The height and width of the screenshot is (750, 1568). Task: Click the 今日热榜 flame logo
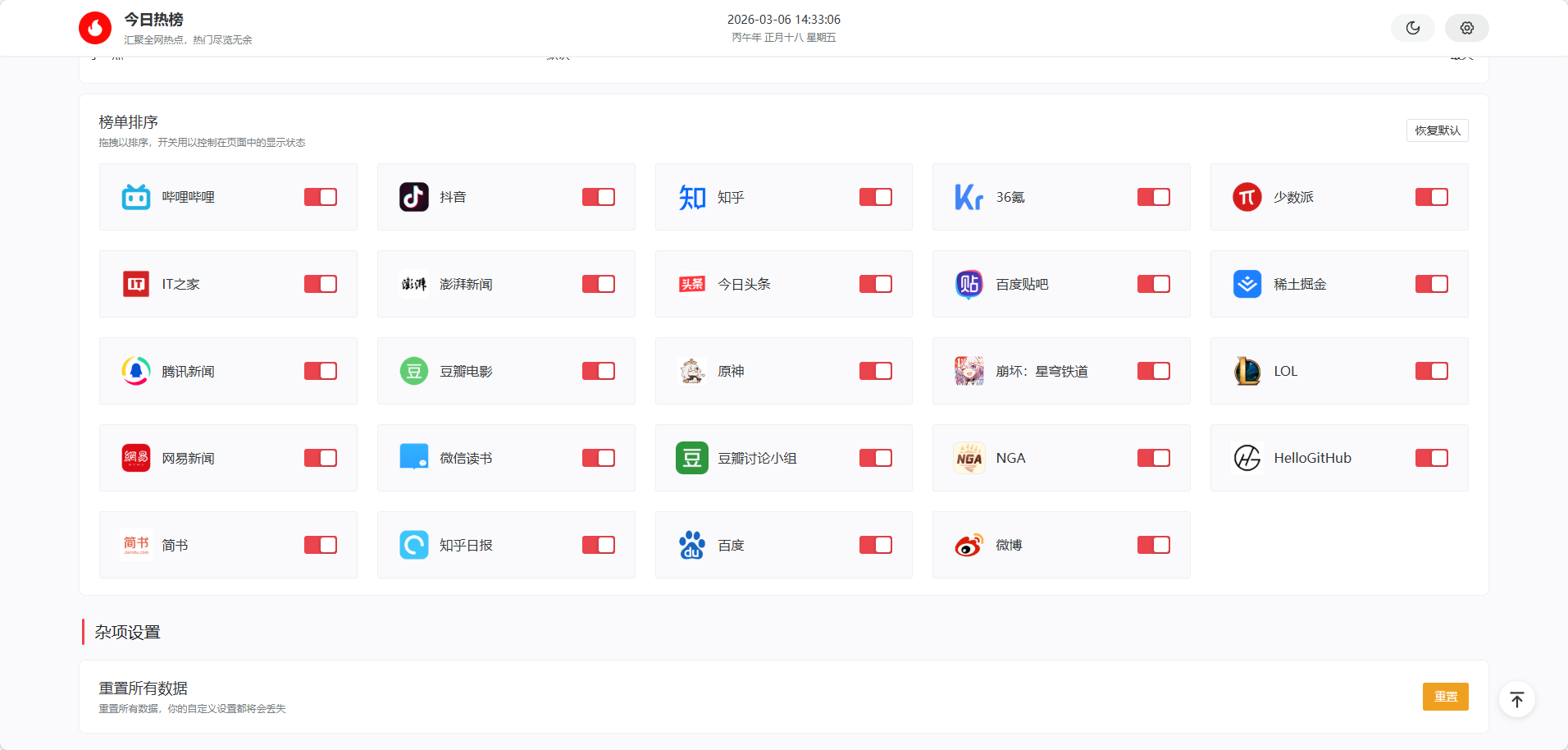click(x=95, y=28)
